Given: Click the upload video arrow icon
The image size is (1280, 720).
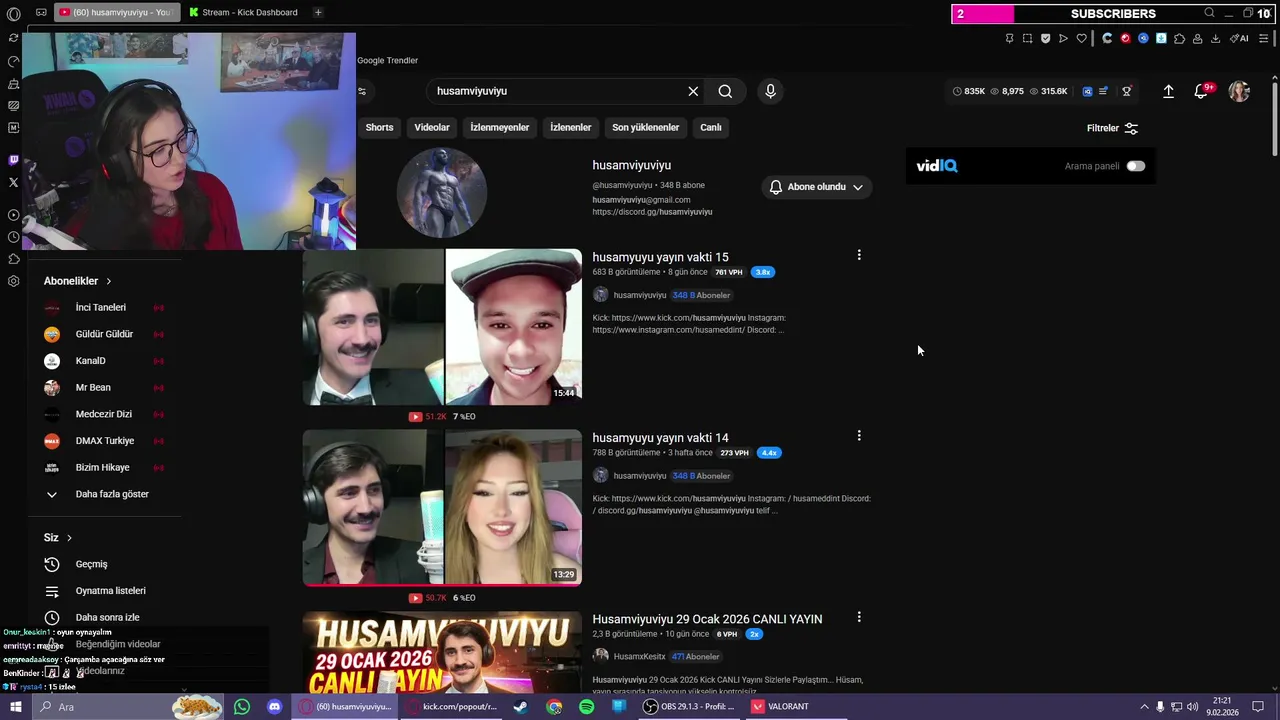Looking at the screenshot, I should click(1168, 91).
